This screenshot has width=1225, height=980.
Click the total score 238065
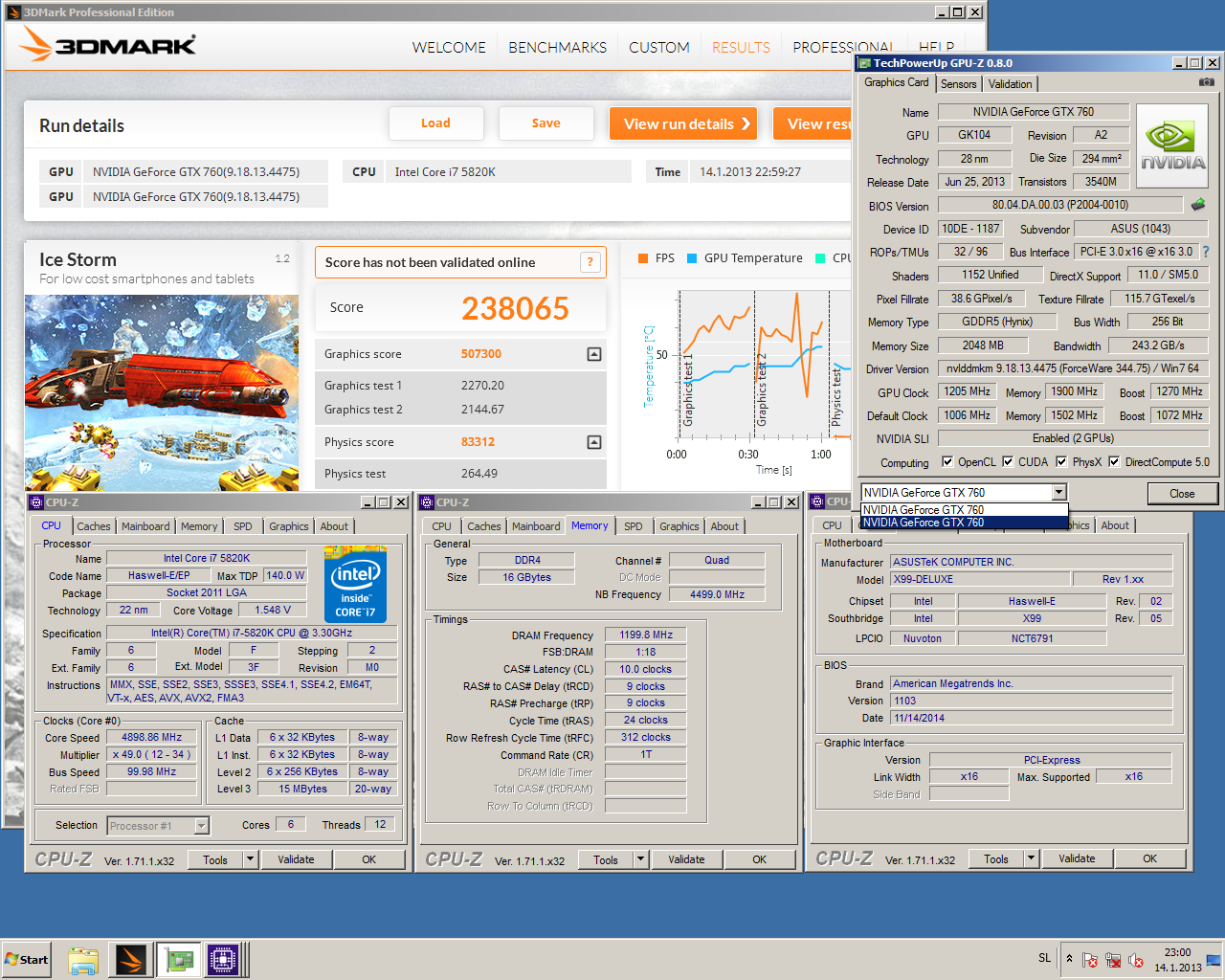point(515,308)
